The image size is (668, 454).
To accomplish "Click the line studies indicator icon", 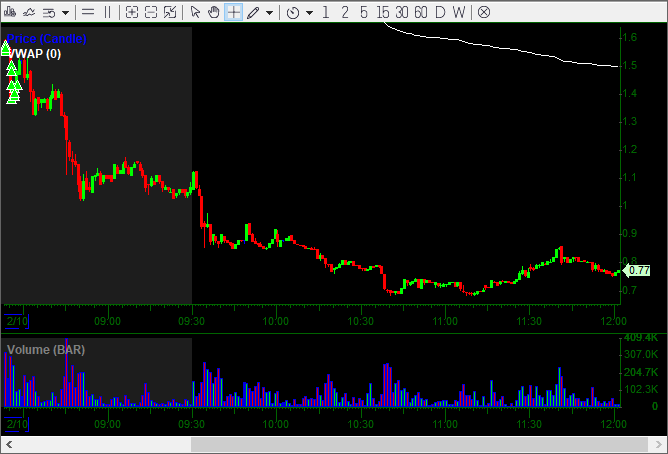I will coord(29,12).
